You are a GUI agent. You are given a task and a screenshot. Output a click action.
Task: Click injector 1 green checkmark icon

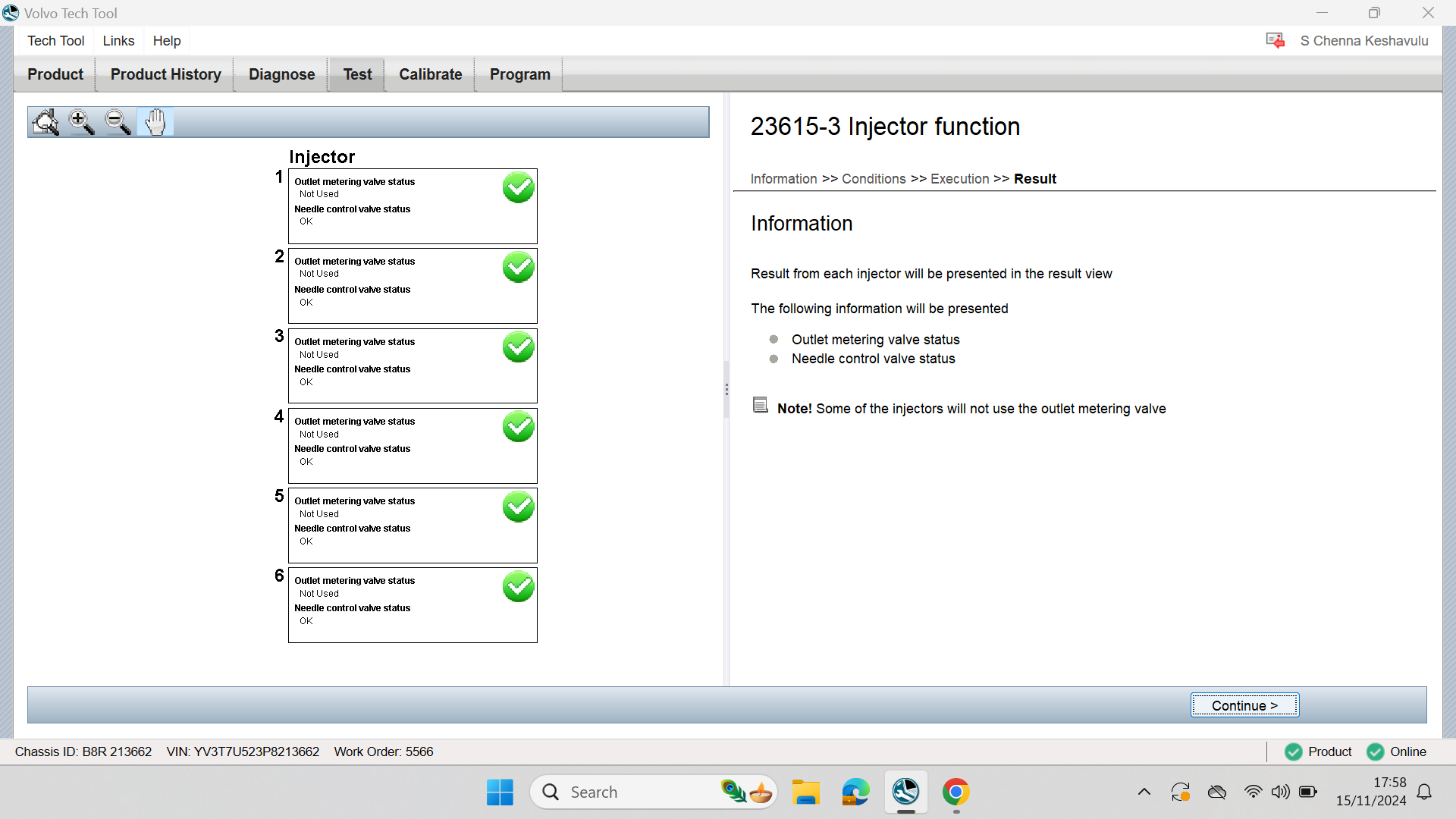tap(519, 187)
